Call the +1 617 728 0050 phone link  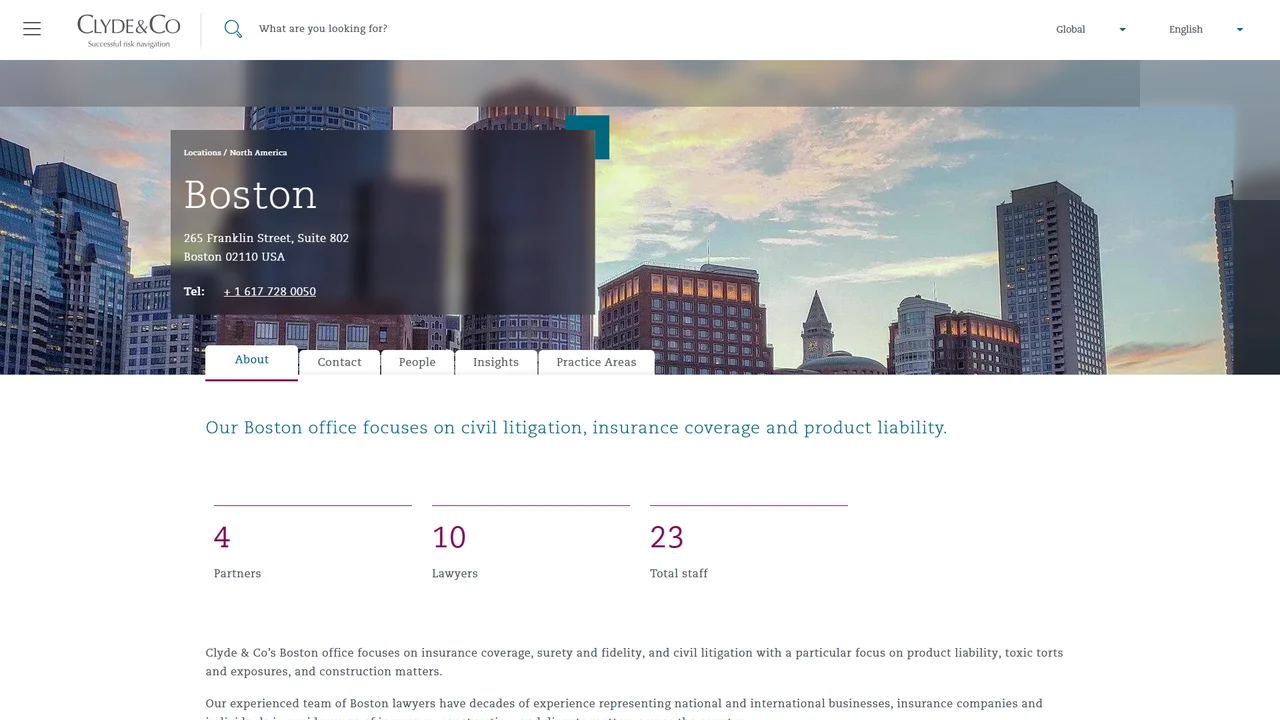click(x=270, y=292)
